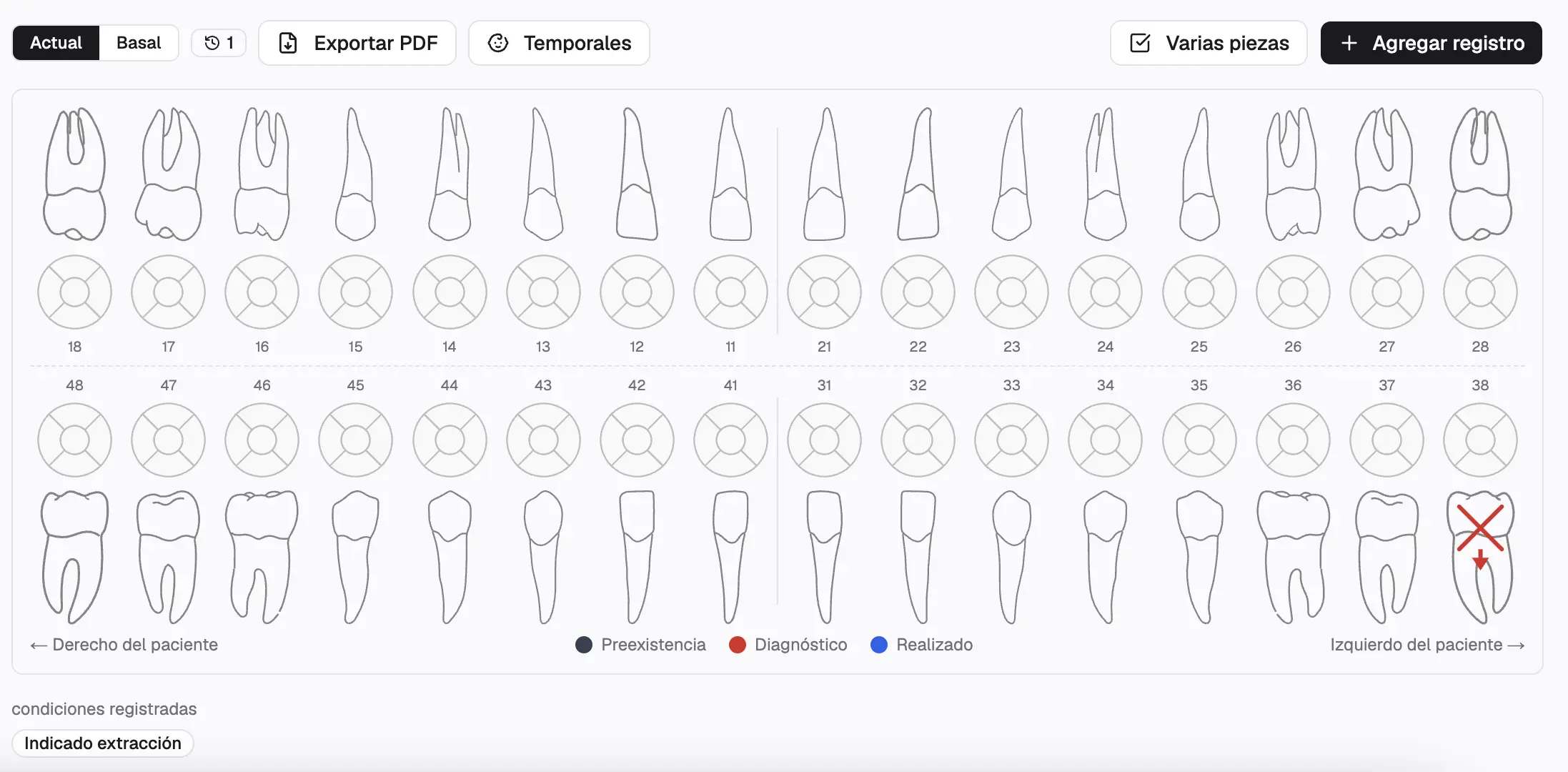Click the lower incisor tooth 31 drawing
1568x772 pixels.
[x=824, y=557]
